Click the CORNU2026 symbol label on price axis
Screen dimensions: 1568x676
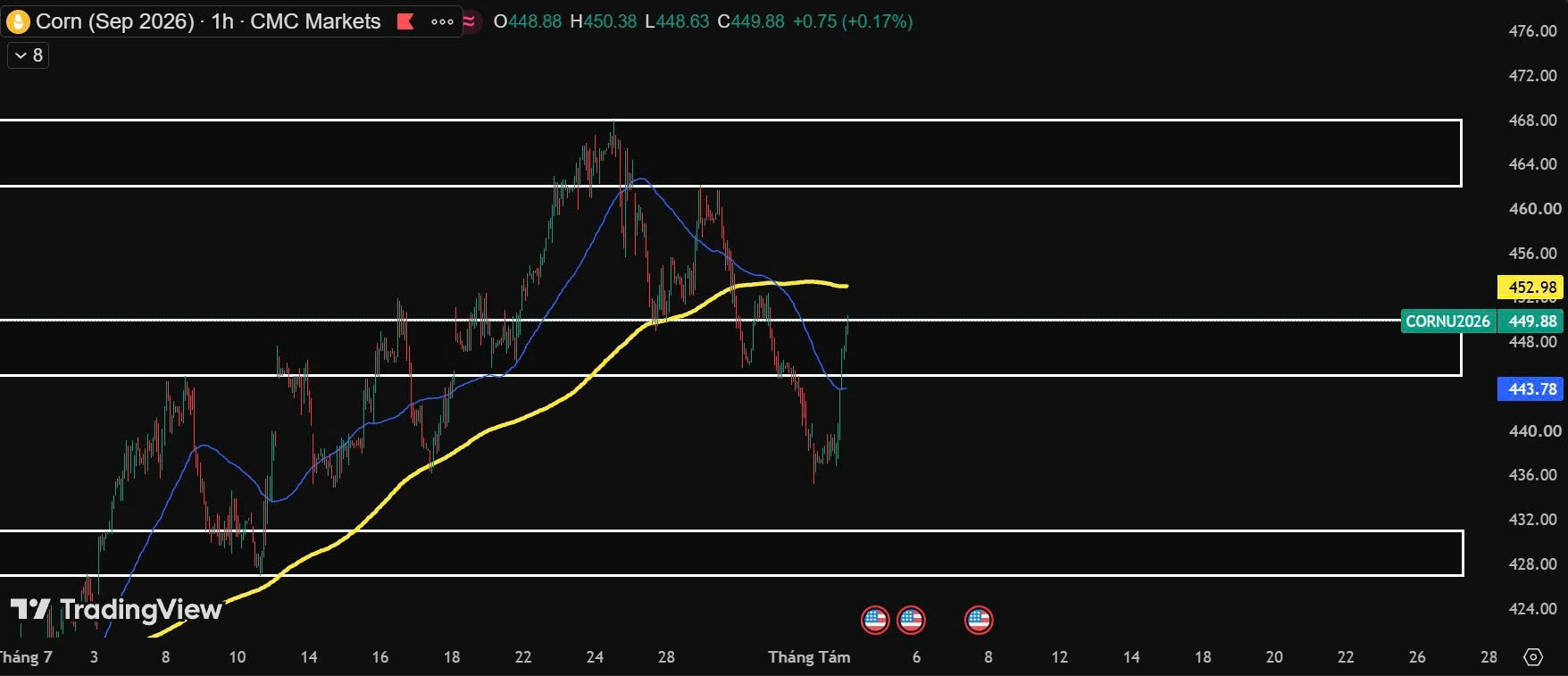click(x=1447, y=321)
